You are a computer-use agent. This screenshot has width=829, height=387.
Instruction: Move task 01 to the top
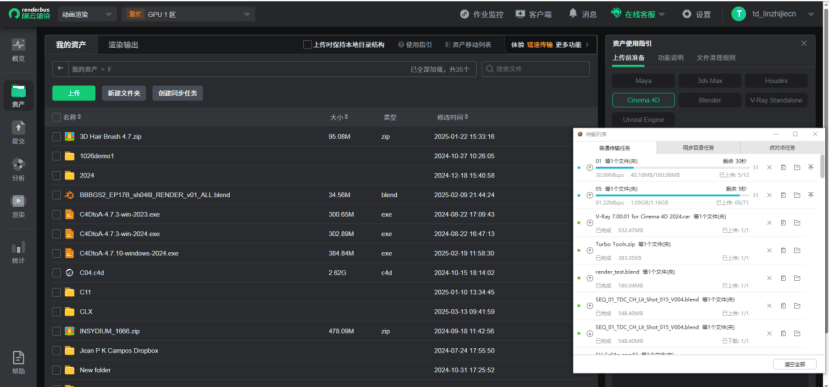pos(810,167)
